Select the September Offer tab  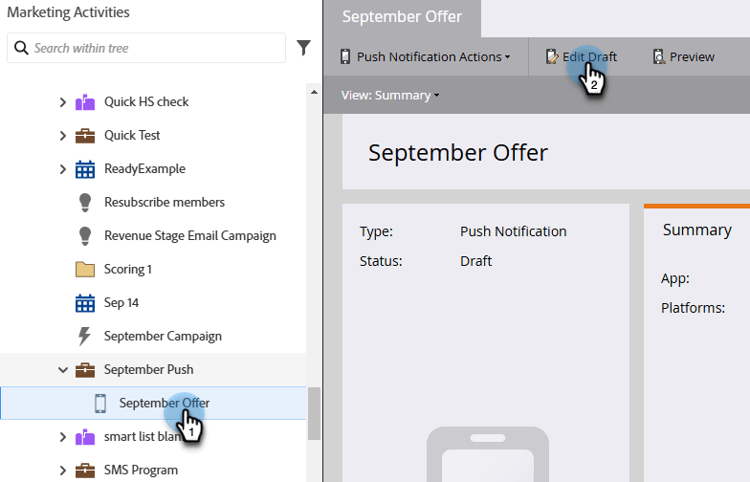pyautogui.click(x=402, y=17)
